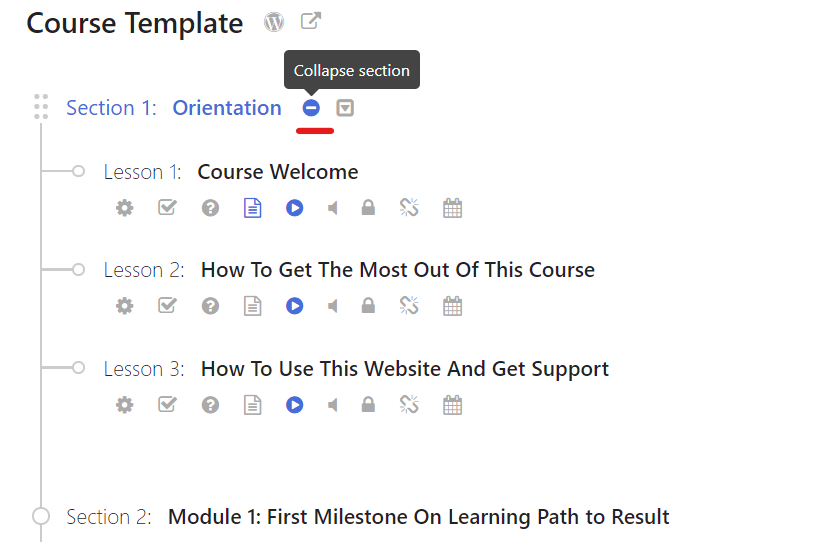
Task: Open the settings gear for Lesson 3
Action: 124,405
